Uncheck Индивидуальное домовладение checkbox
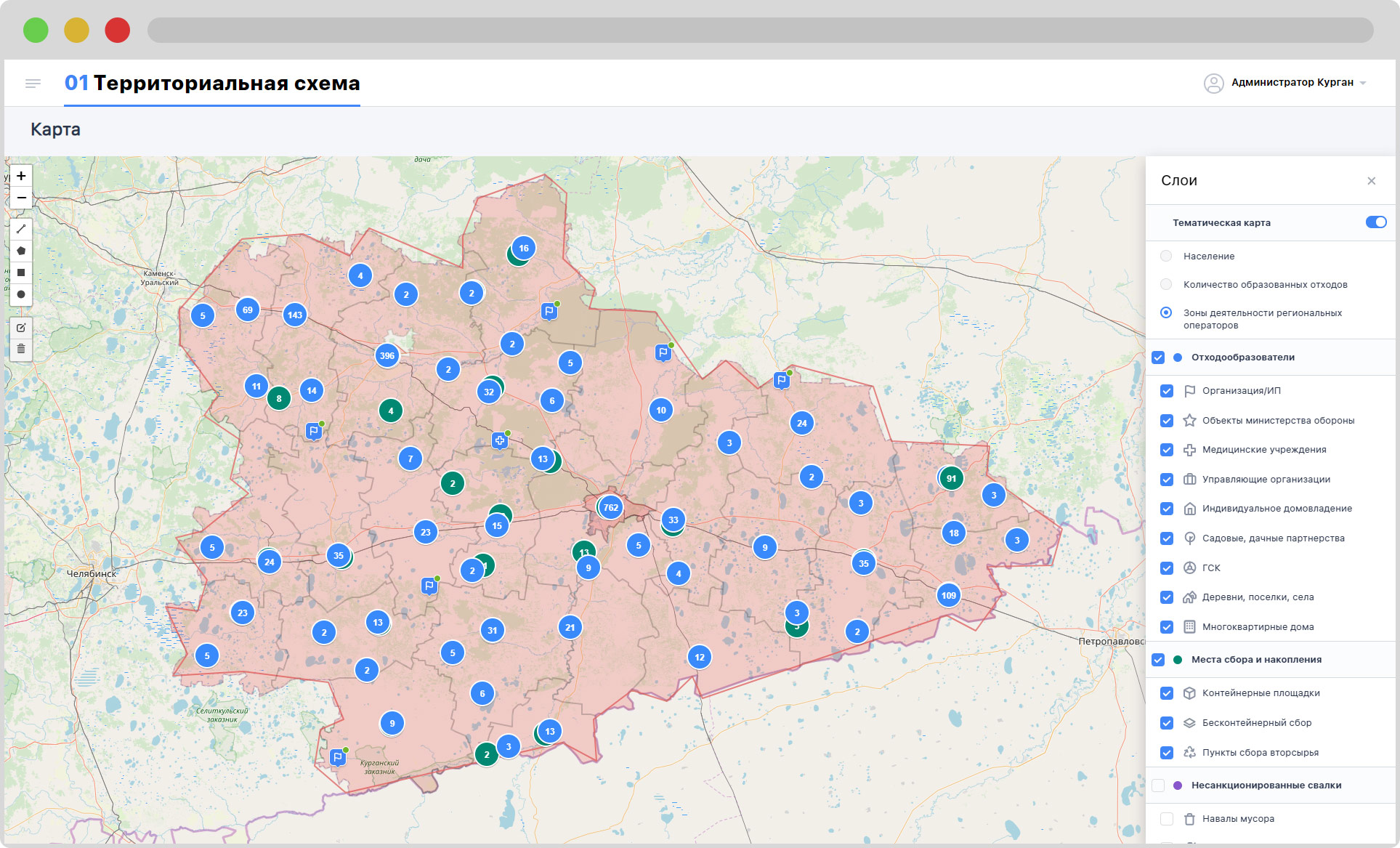 (1167, 509)
